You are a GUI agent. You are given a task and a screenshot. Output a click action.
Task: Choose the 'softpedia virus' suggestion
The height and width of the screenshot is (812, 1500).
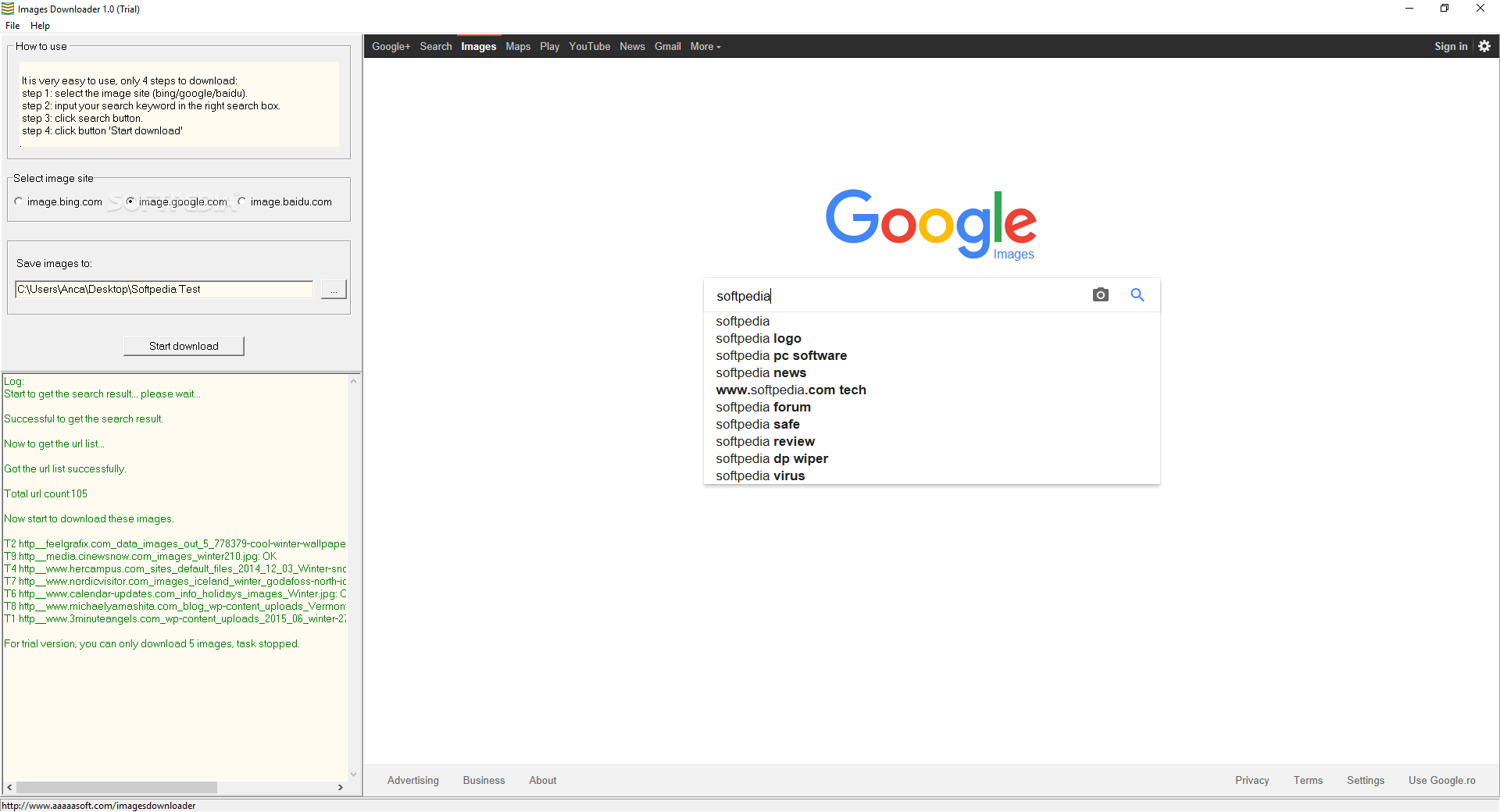click(x=931, y=475)
